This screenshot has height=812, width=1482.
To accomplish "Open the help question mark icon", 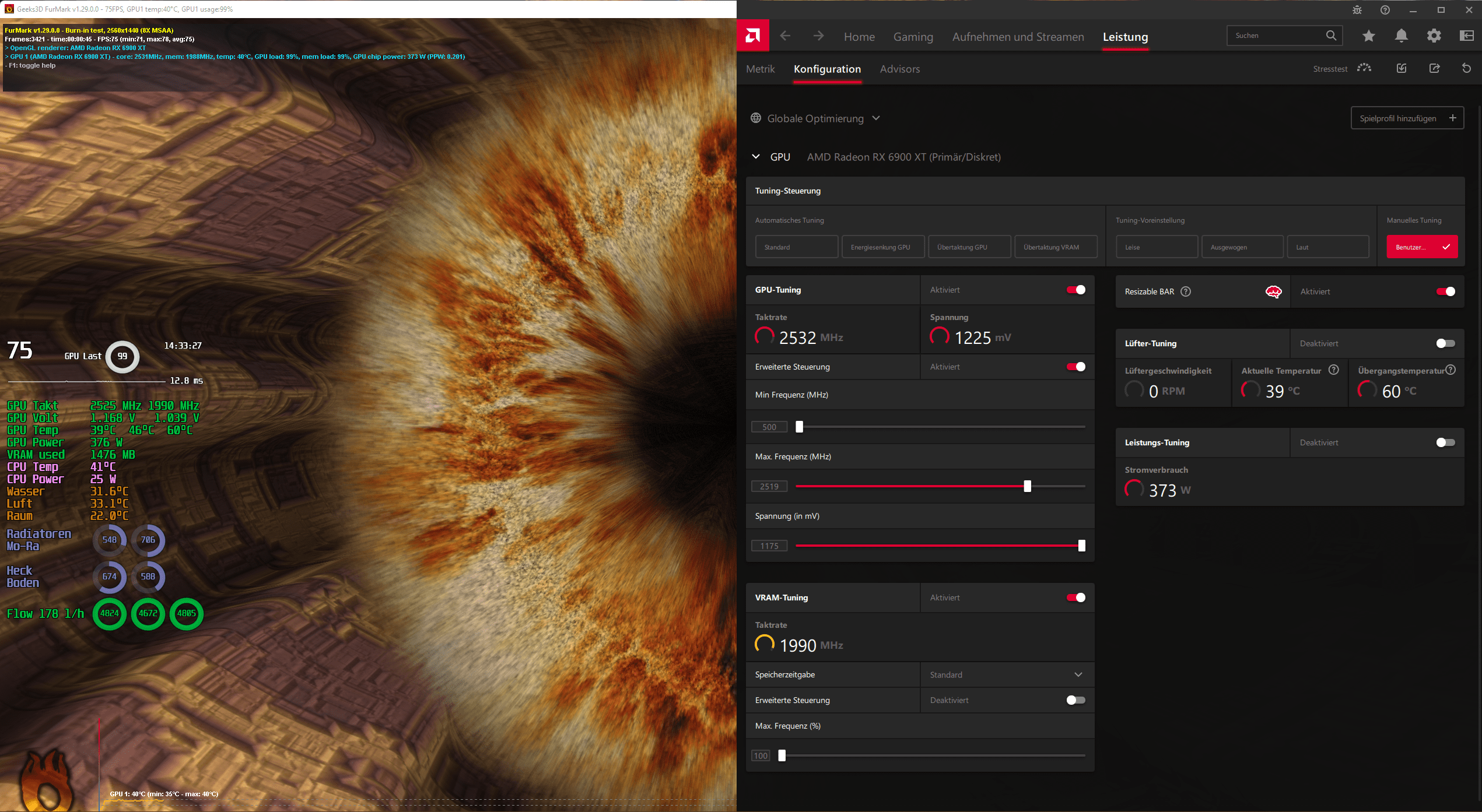I will pyautogui.click(x=1385, y=10).
